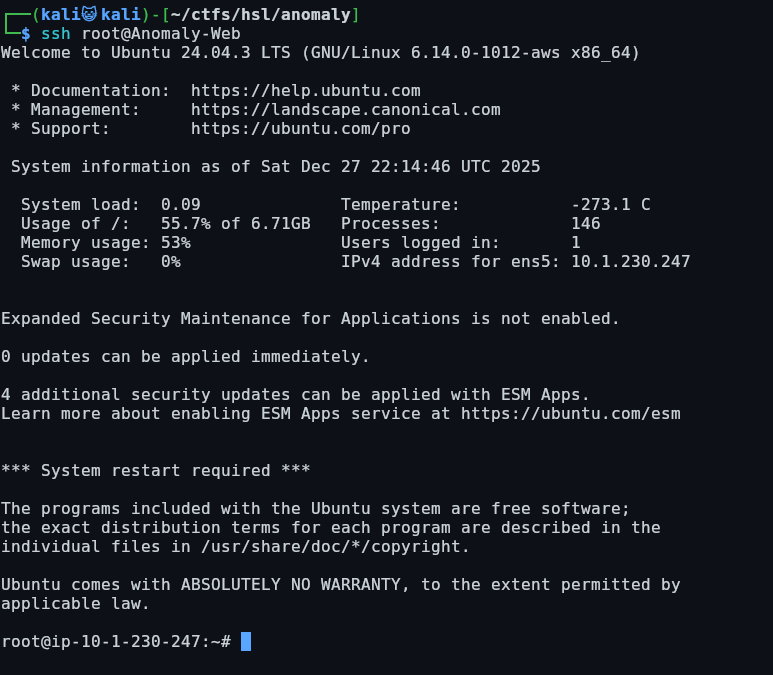Click the dollar sign prompt symbol

pos(26,34)
